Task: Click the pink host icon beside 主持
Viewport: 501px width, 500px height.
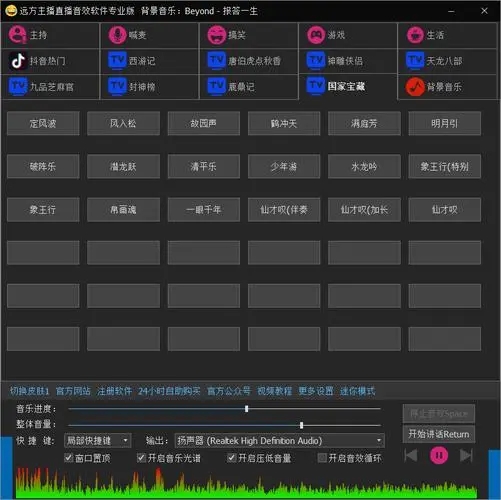Action: [17, 35]
